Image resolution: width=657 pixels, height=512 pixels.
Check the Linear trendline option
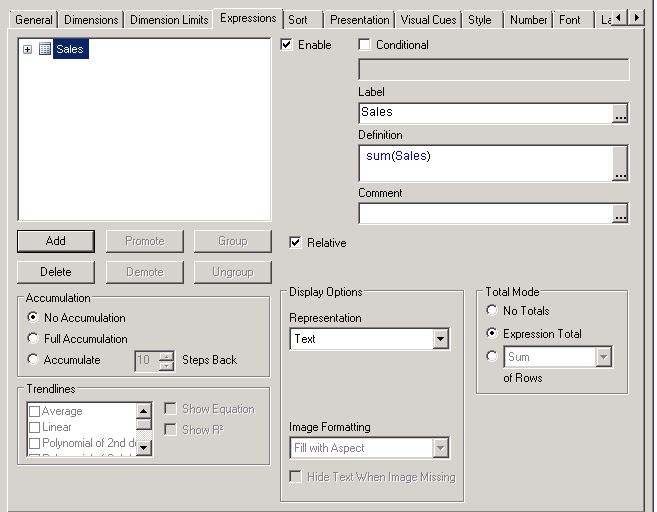tap(34, 427)
